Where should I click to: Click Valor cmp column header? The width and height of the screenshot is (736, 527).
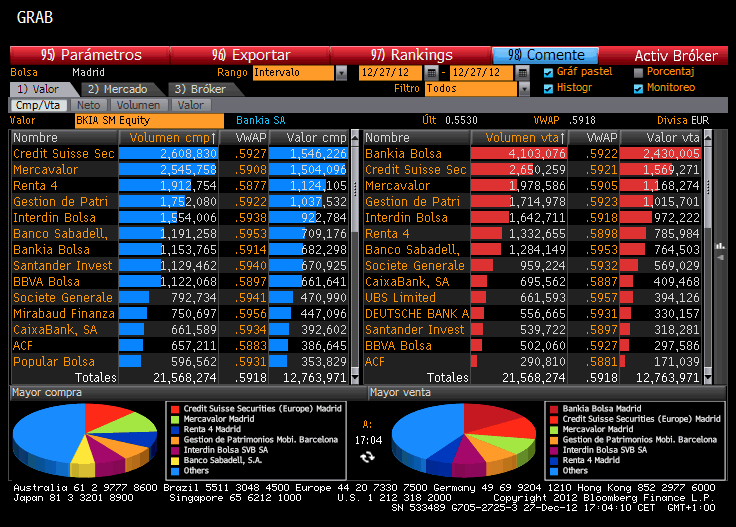click(310, 137)
